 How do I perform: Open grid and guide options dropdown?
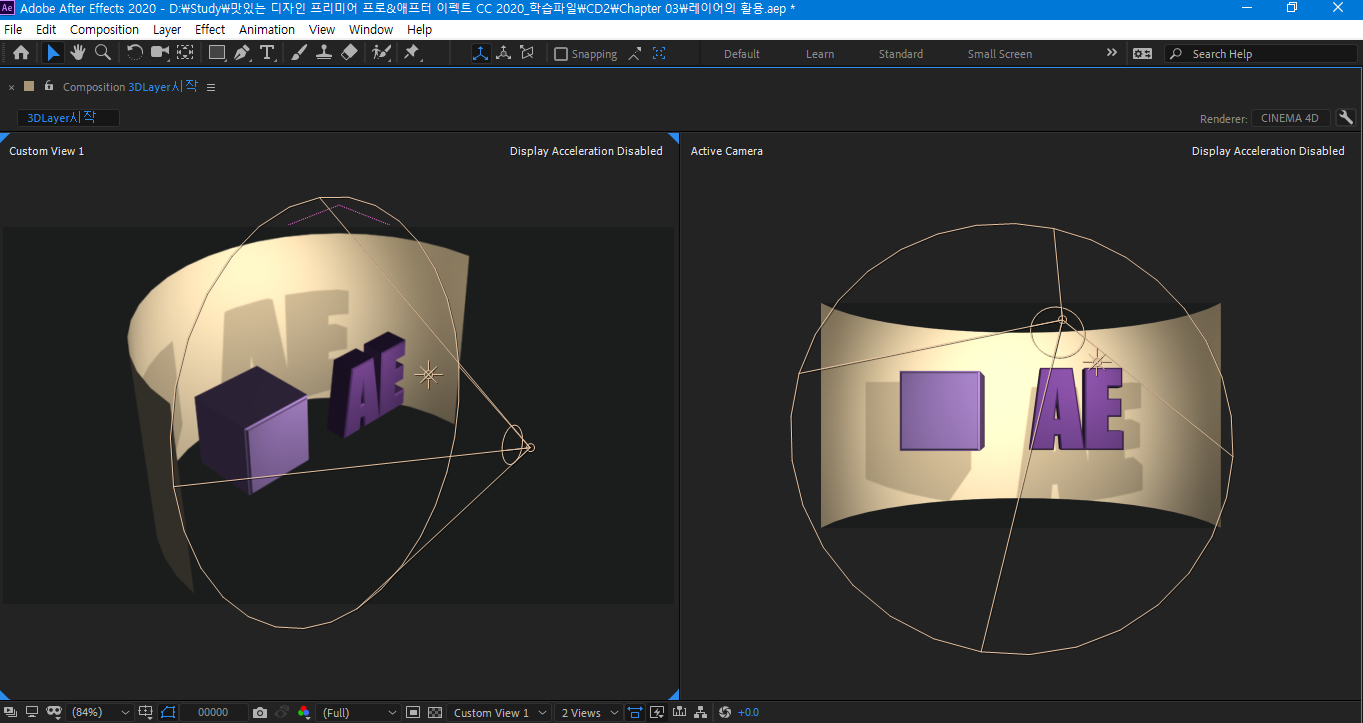(x=146, y=712)
